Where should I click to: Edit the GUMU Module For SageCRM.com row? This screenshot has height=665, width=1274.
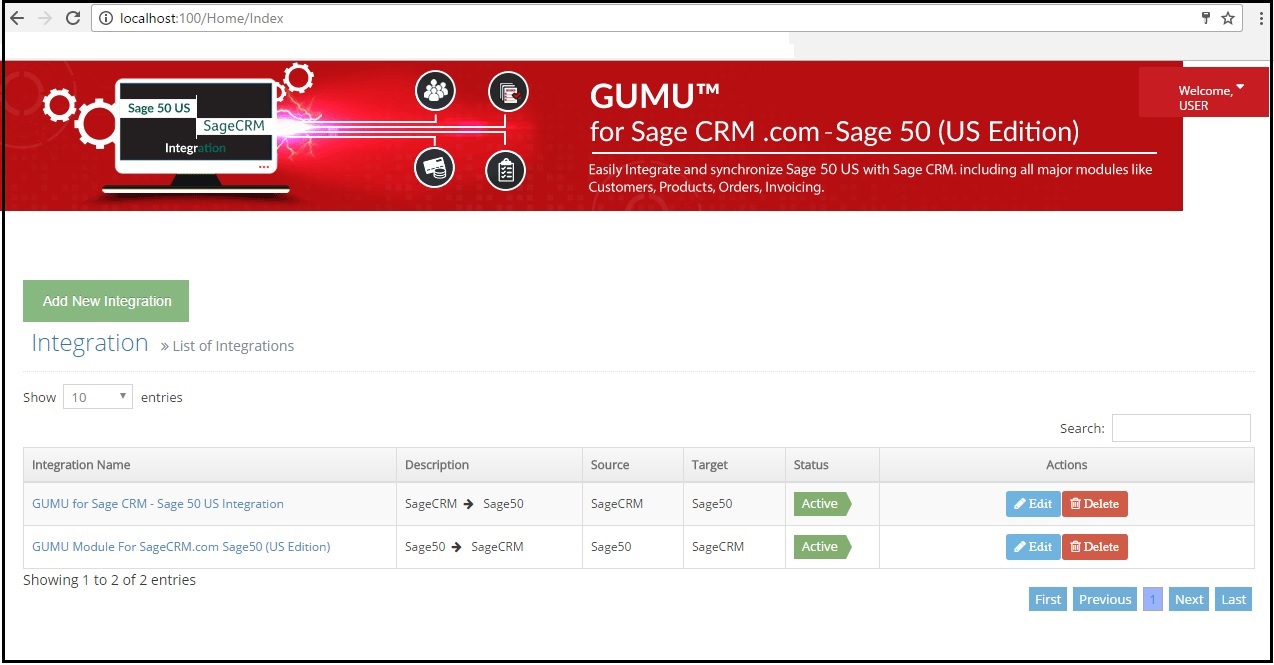click(x=1033, y=547)
